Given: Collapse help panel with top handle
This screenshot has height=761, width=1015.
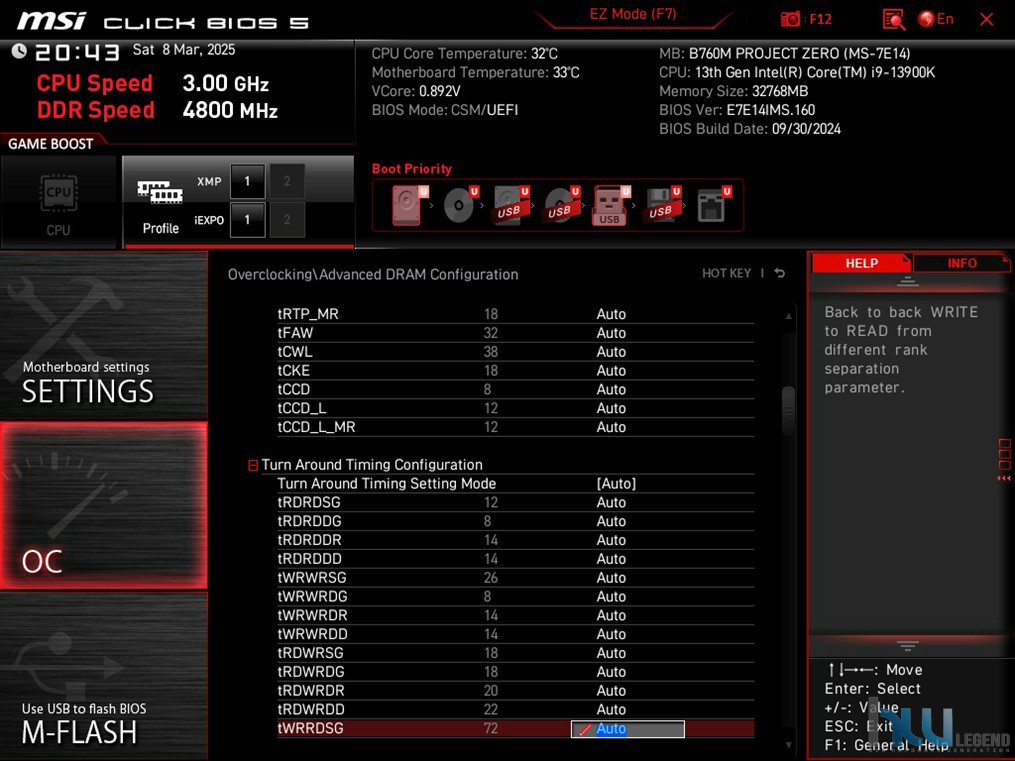Looking at the screenshot, I should click(x=907, y=281).
